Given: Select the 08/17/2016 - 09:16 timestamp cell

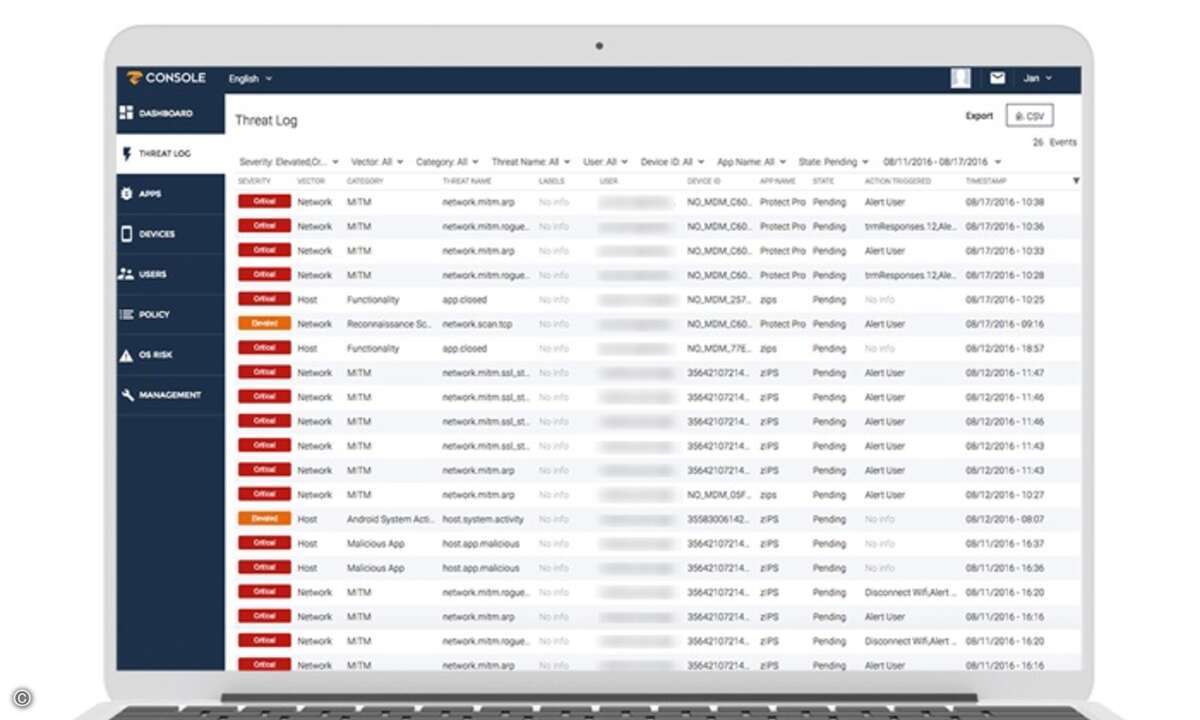Looking at the screenshot, I should (1005, 324).
